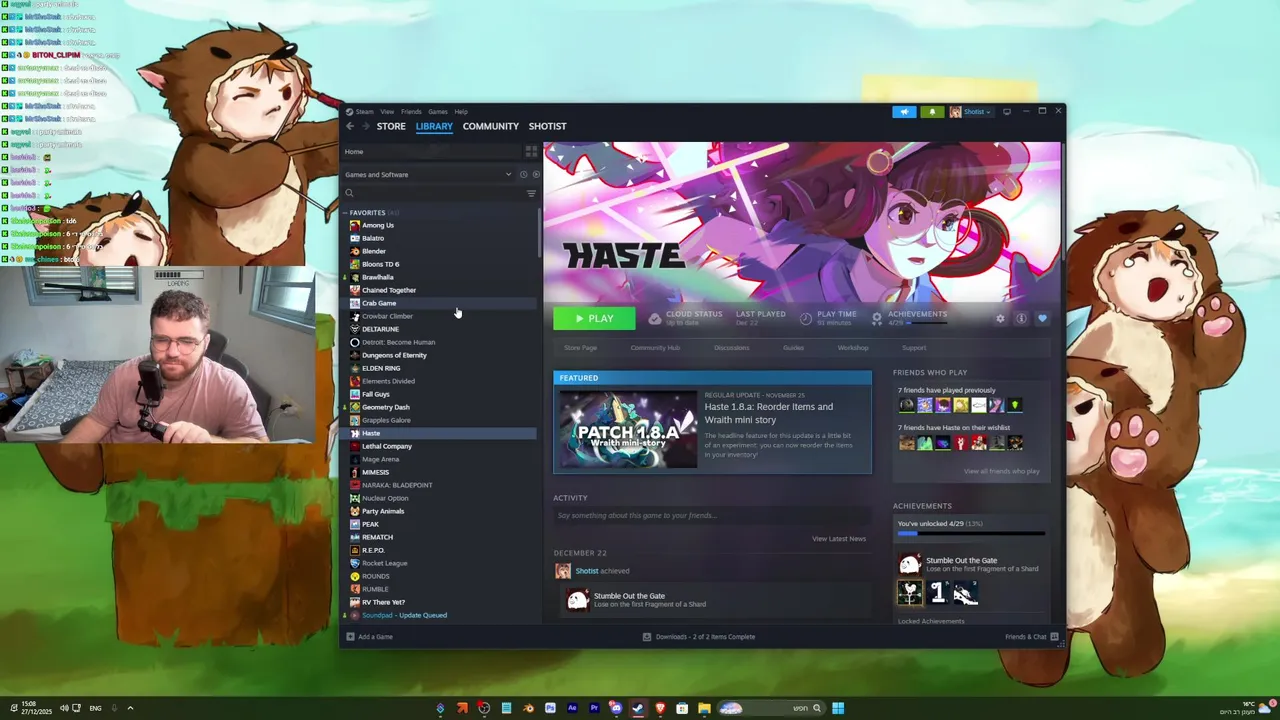Open Downloads status at bottom
The height and width of the screenshot is (720, 1280).
pyautogui.click(x=699, y=637)
